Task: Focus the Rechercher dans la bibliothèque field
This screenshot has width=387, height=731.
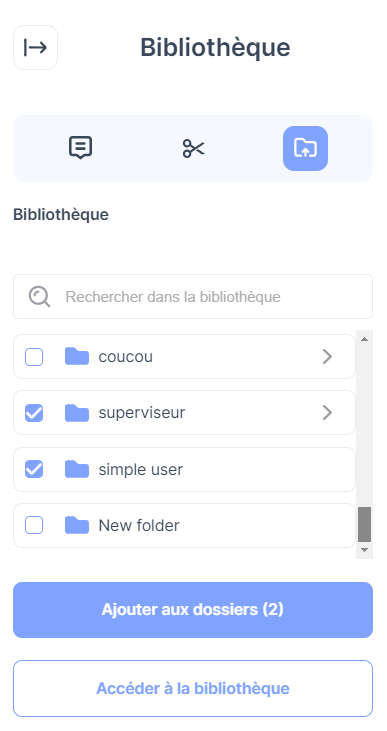Action: click(193, 297)
